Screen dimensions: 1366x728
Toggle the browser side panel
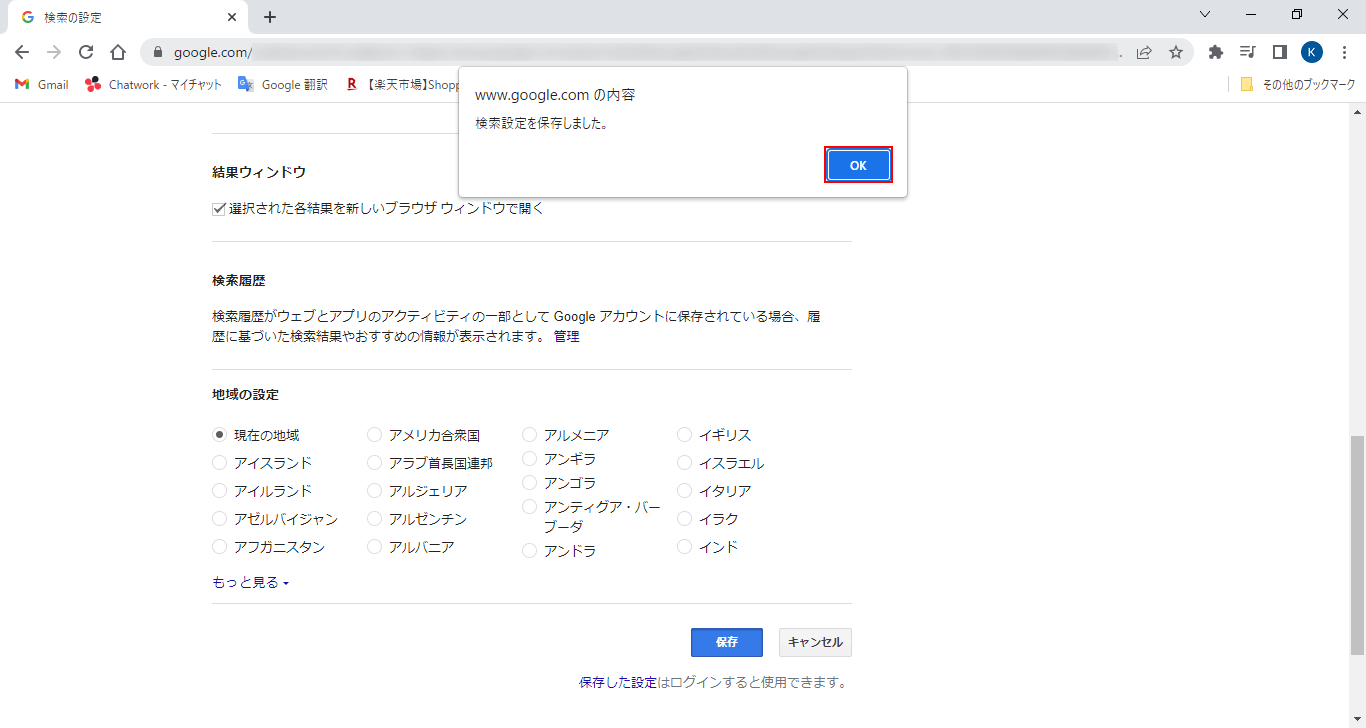1280,52
